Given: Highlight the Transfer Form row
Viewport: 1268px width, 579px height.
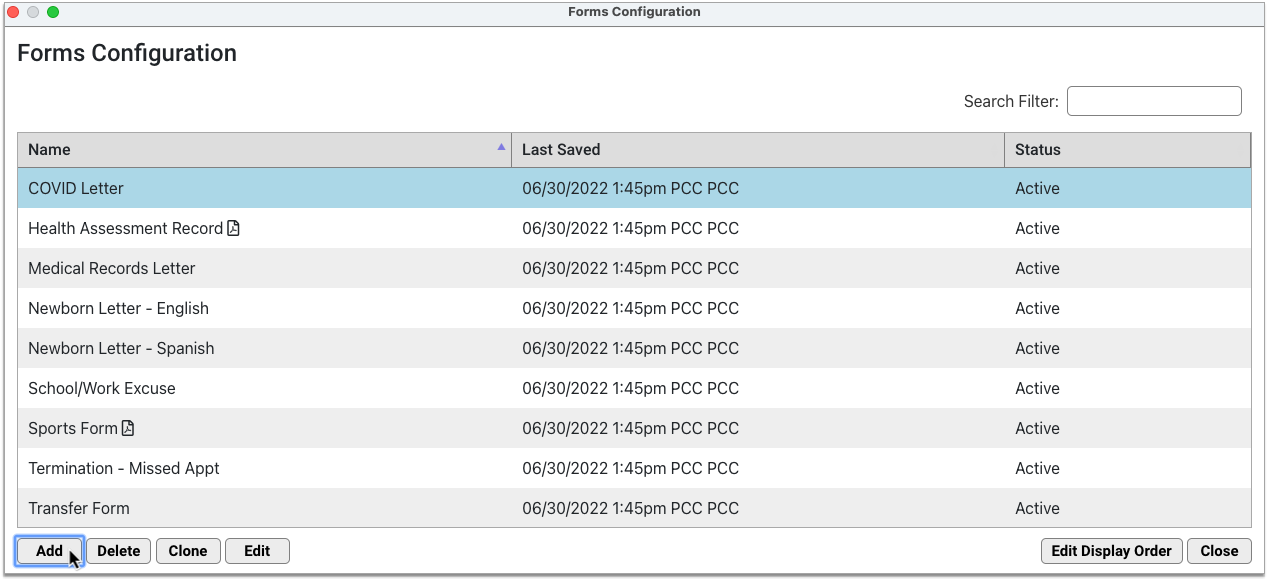Looking at the screenshot, I should (634, 508).
